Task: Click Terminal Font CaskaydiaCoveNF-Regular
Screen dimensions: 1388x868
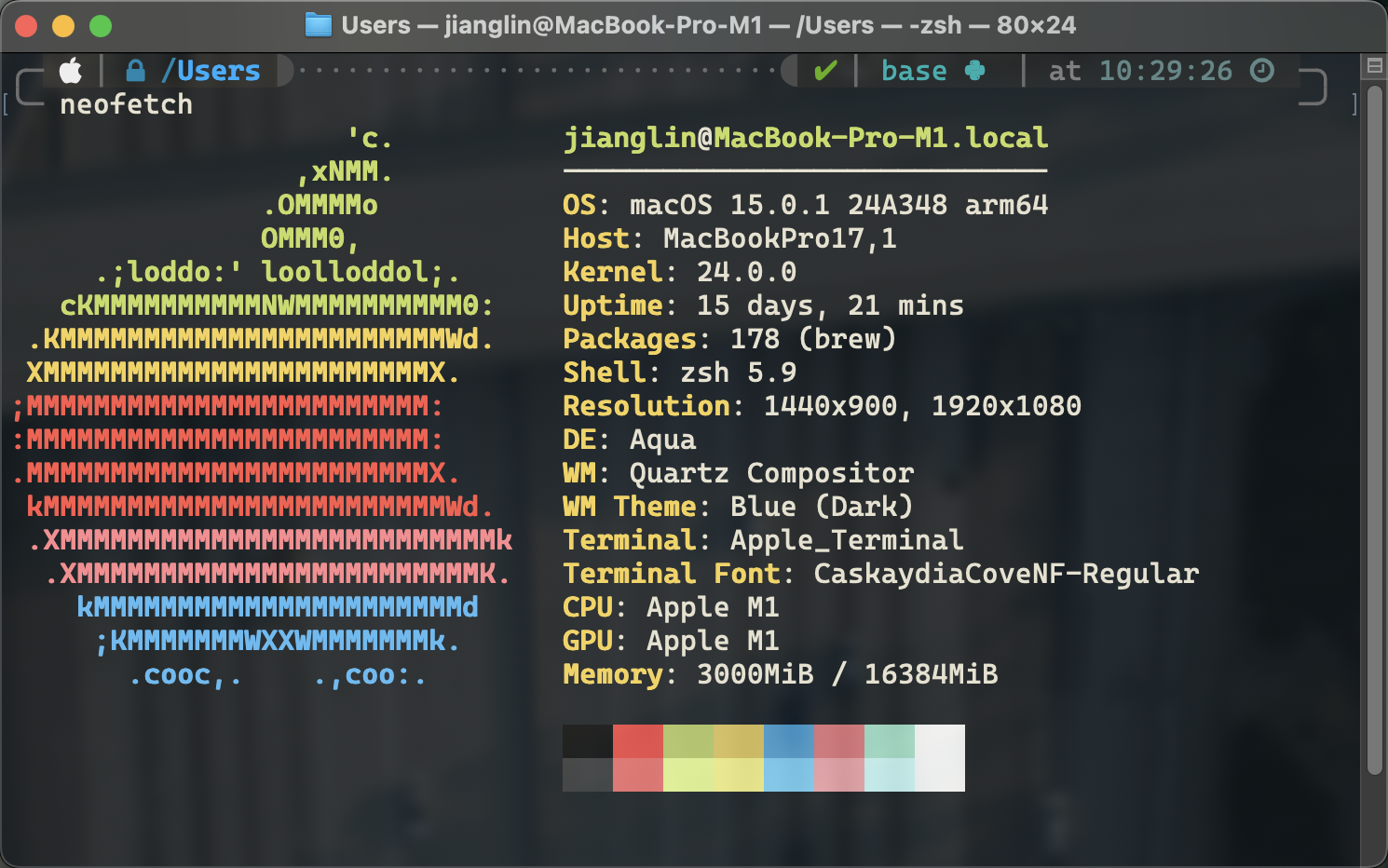Action: tap(880, 574)
